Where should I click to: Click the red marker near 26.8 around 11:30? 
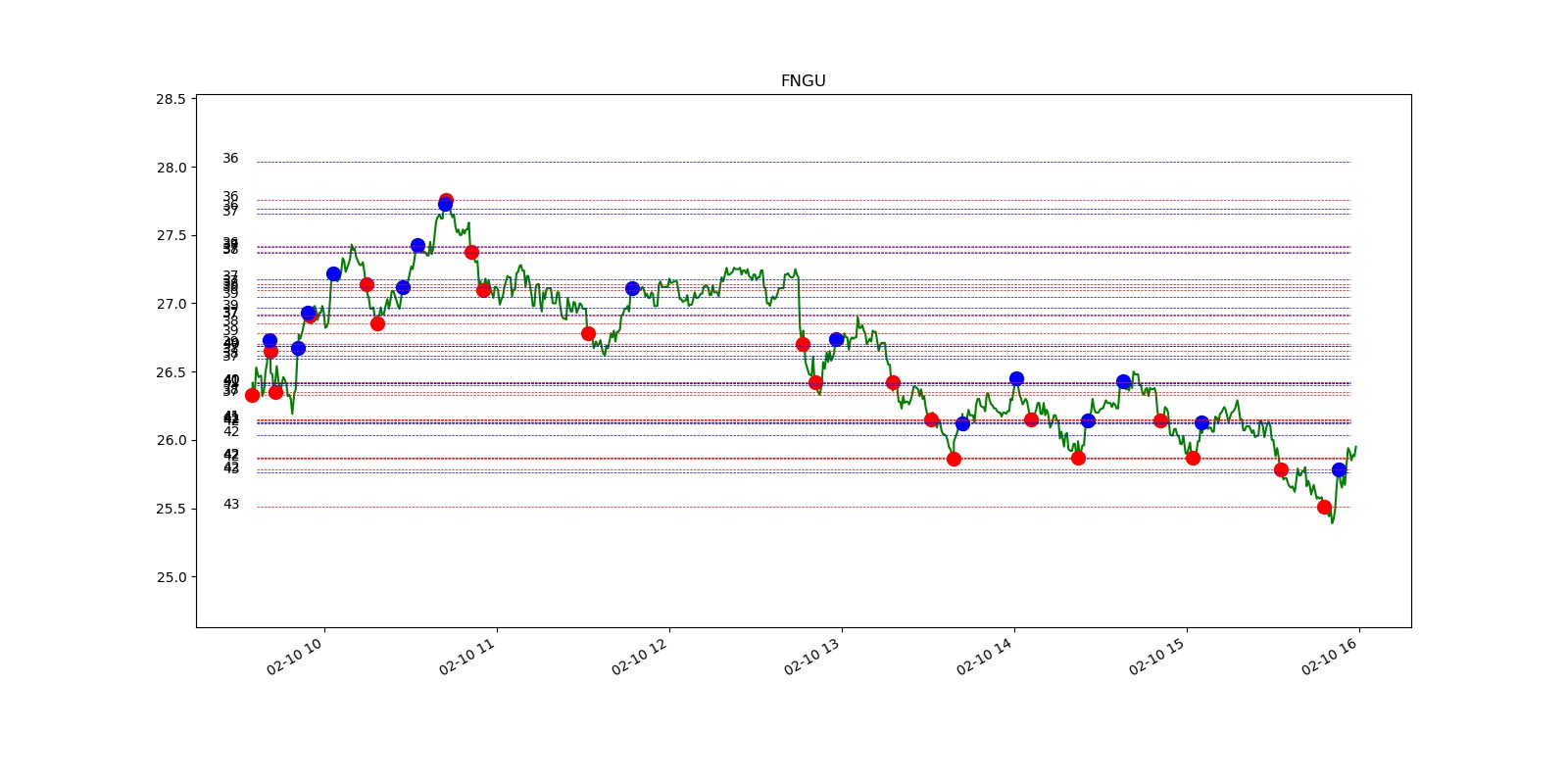[x=588, y=333]
